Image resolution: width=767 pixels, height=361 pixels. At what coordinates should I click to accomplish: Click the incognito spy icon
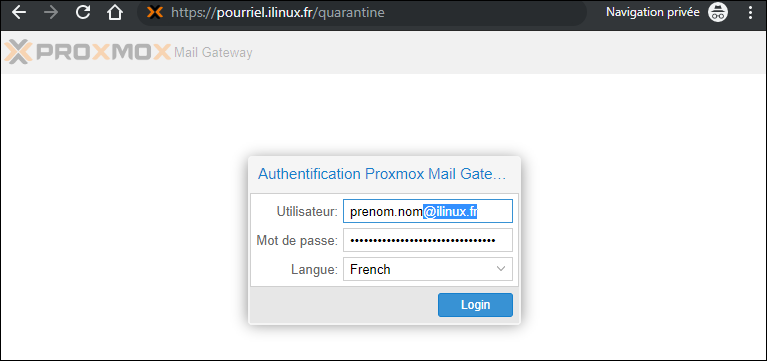[x=718, y=12]
